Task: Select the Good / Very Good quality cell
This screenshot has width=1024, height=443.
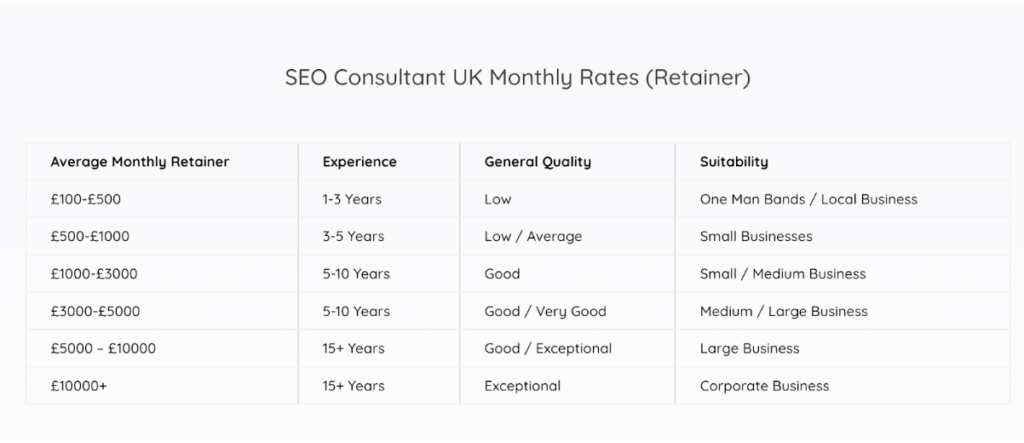Action: (x=545, y=311)
